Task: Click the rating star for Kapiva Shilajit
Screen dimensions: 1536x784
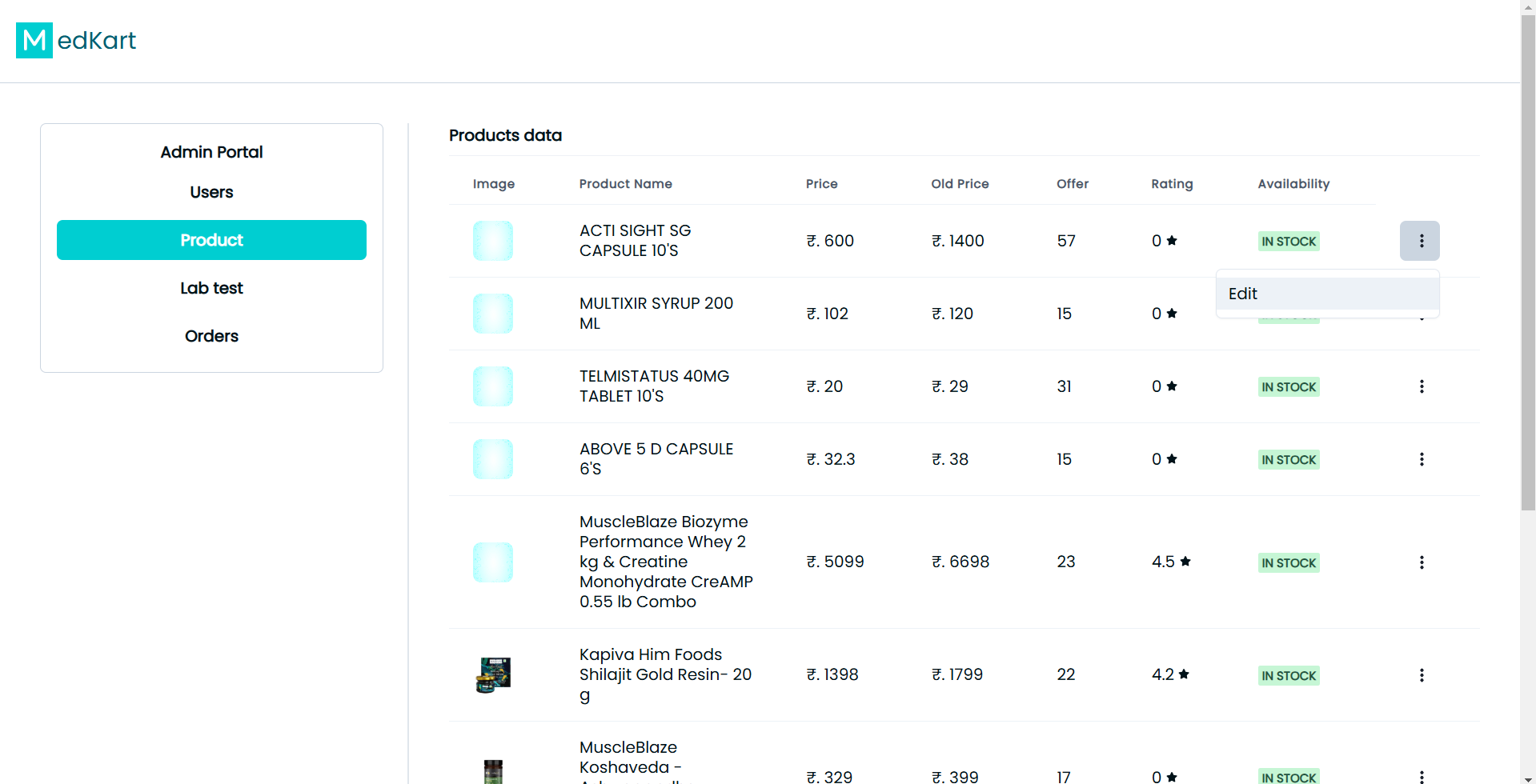Action: click(1184, 674)
